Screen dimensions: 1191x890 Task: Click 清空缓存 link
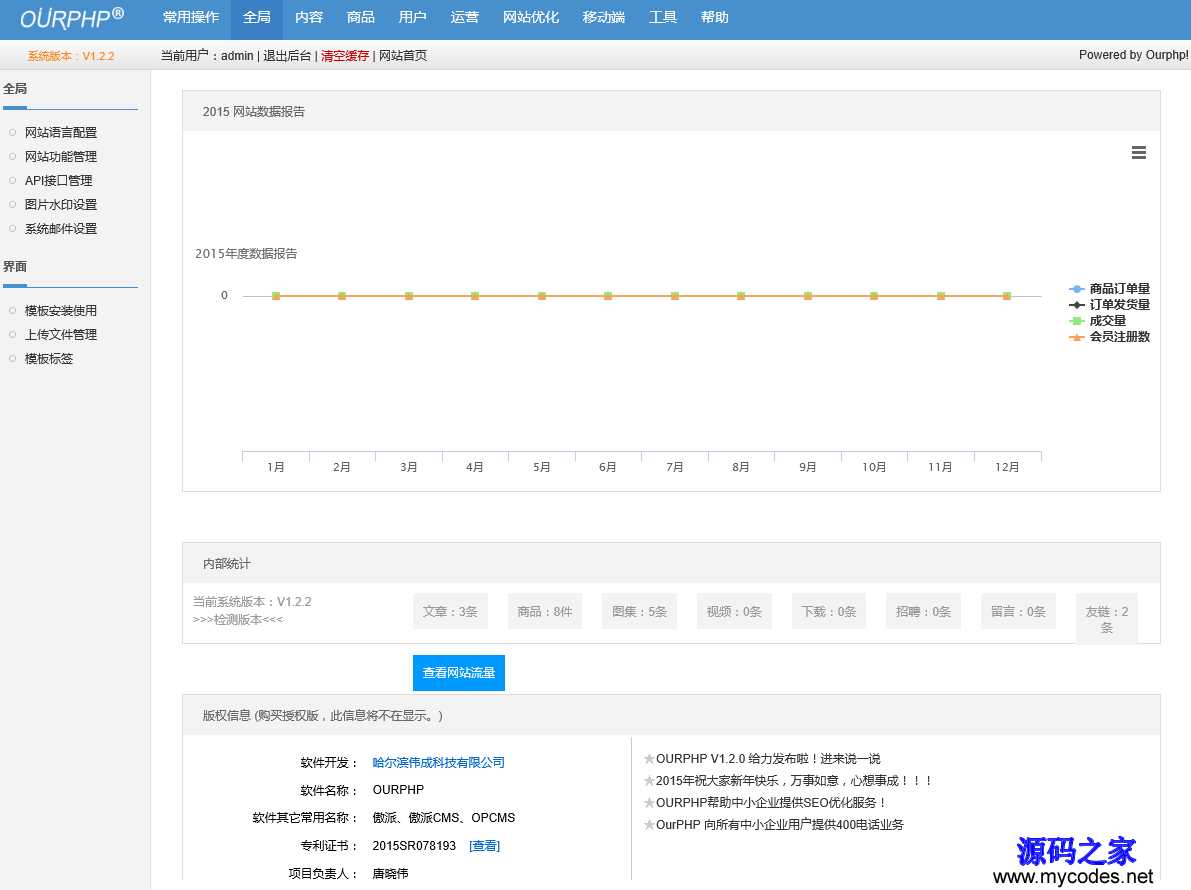click(x=345, y=56)
